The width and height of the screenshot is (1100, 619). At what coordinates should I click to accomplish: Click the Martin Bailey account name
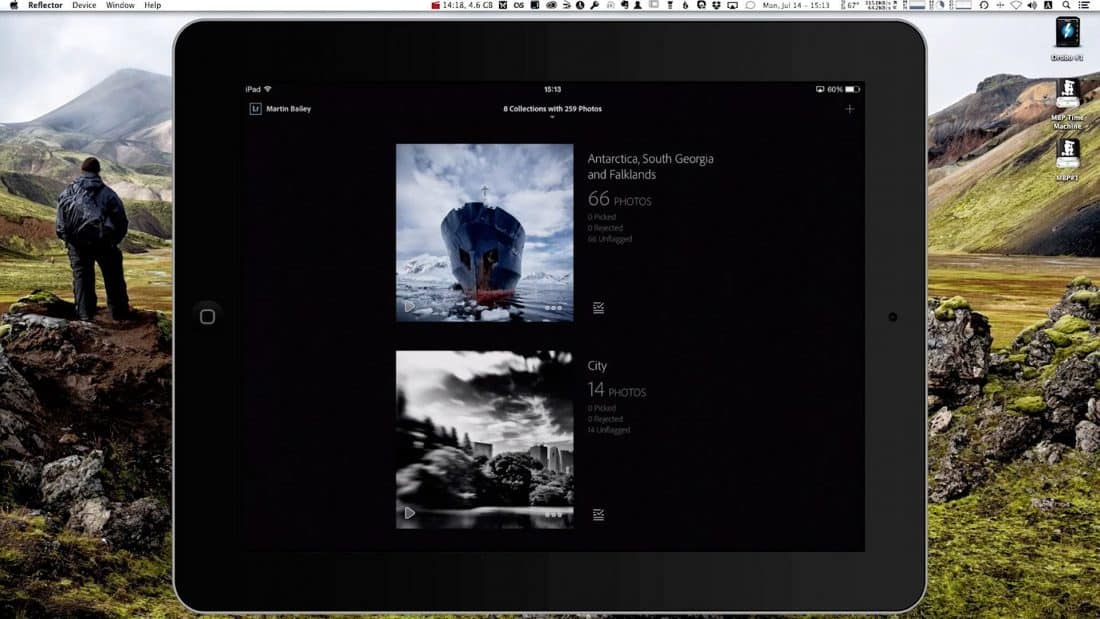coord(288,109)
